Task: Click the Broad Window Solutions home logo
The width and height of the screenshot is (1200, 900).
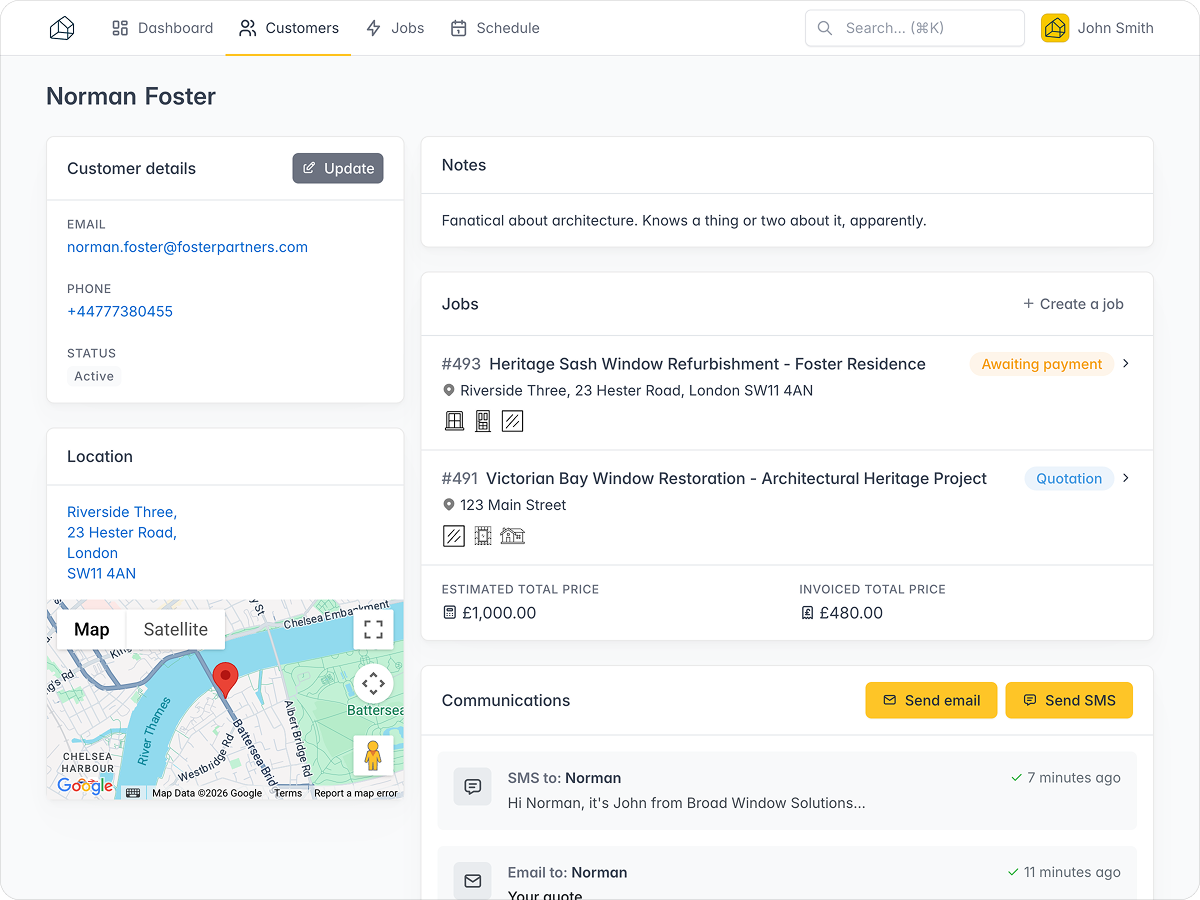Action: tap(61, 28)
